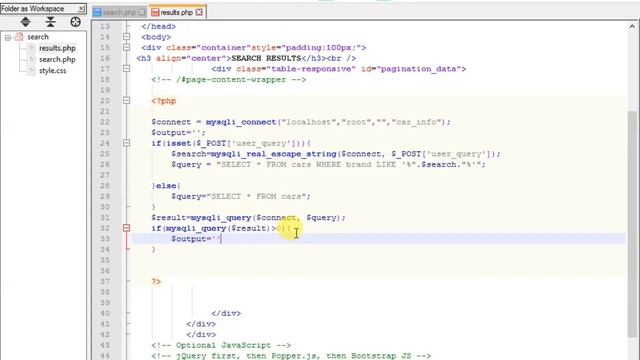The height and width of the screenshot is (360, 640).
Task: Click the blue saved icon on search.php tab
Action: pyautogui.click(x=97, y=13)
